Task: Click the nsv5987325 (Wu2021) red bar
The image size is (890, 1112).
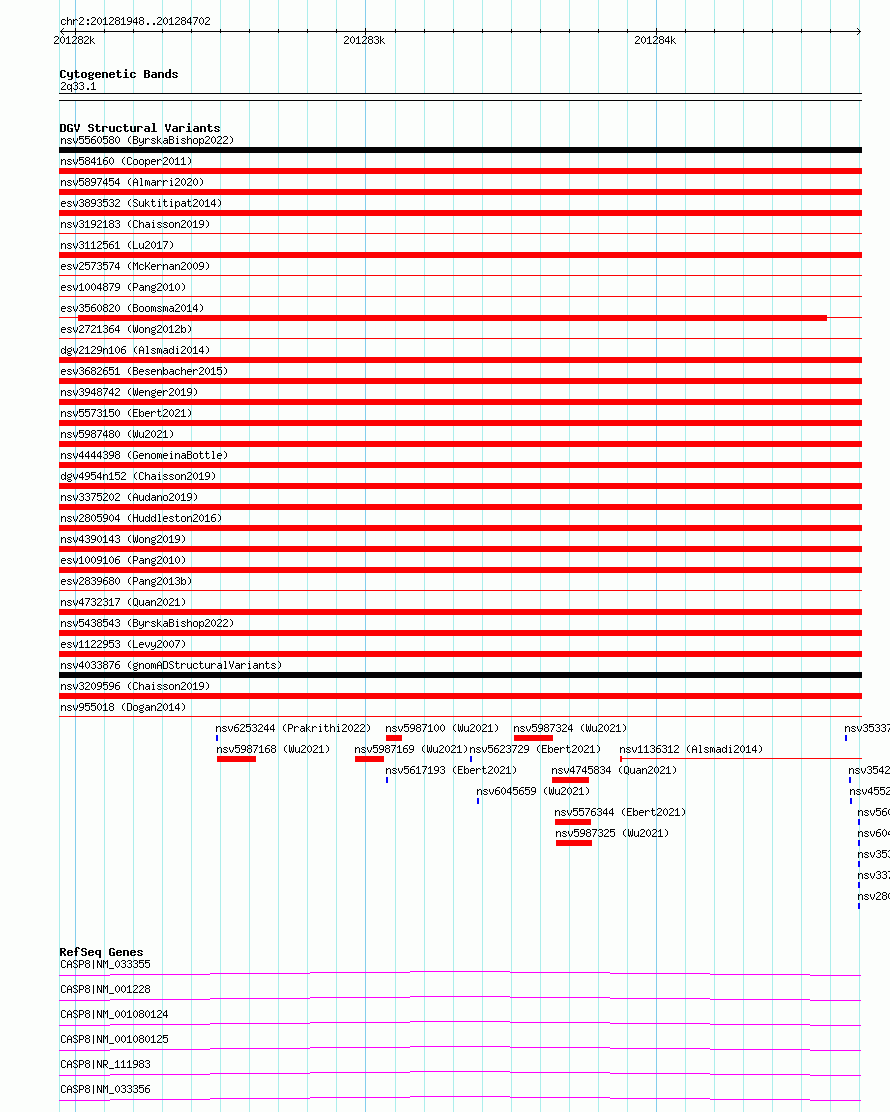Action: pyautogui.click(x=574, y=843)
